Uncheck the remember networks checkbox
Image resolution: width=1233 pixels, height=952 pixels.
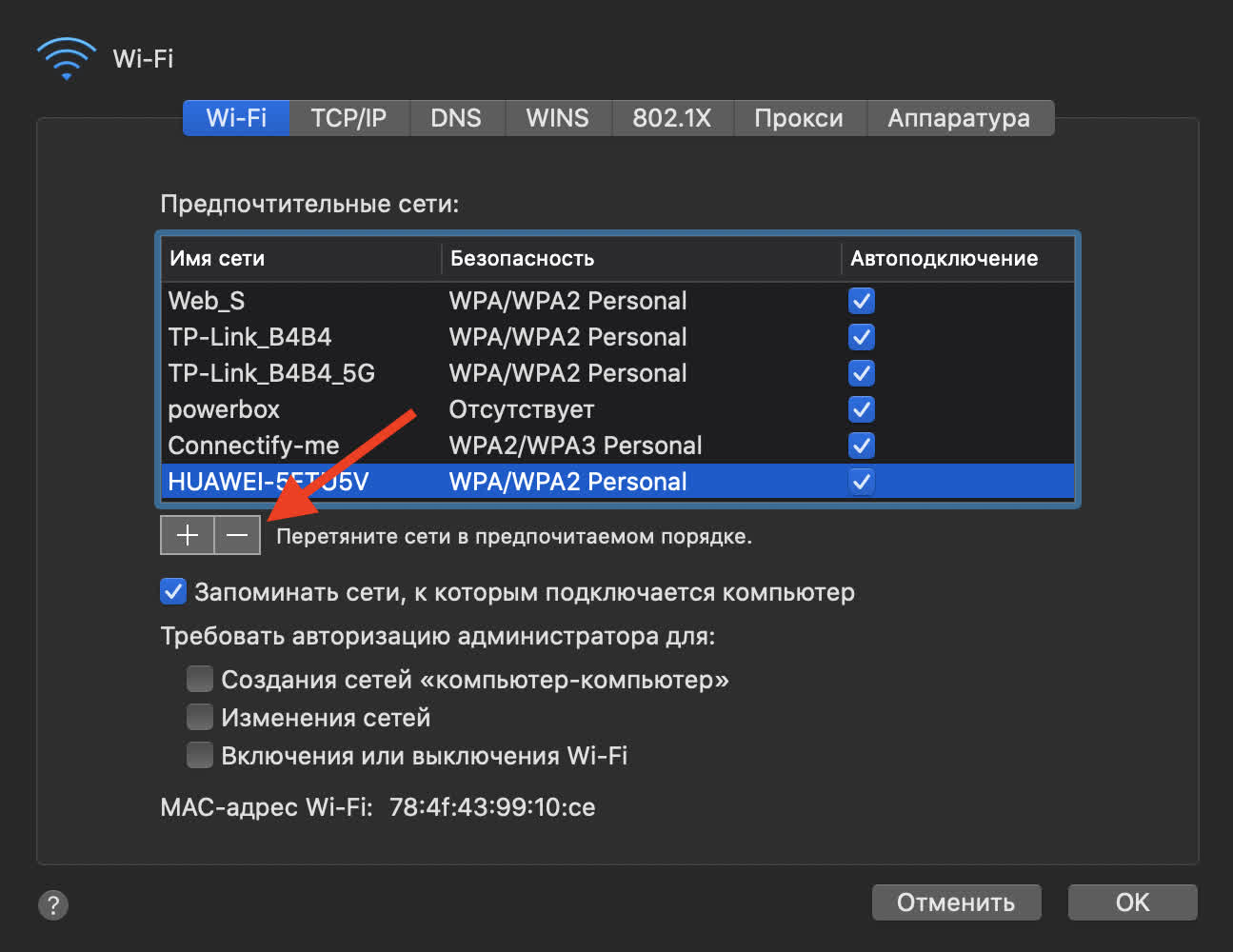pos(173,592)
